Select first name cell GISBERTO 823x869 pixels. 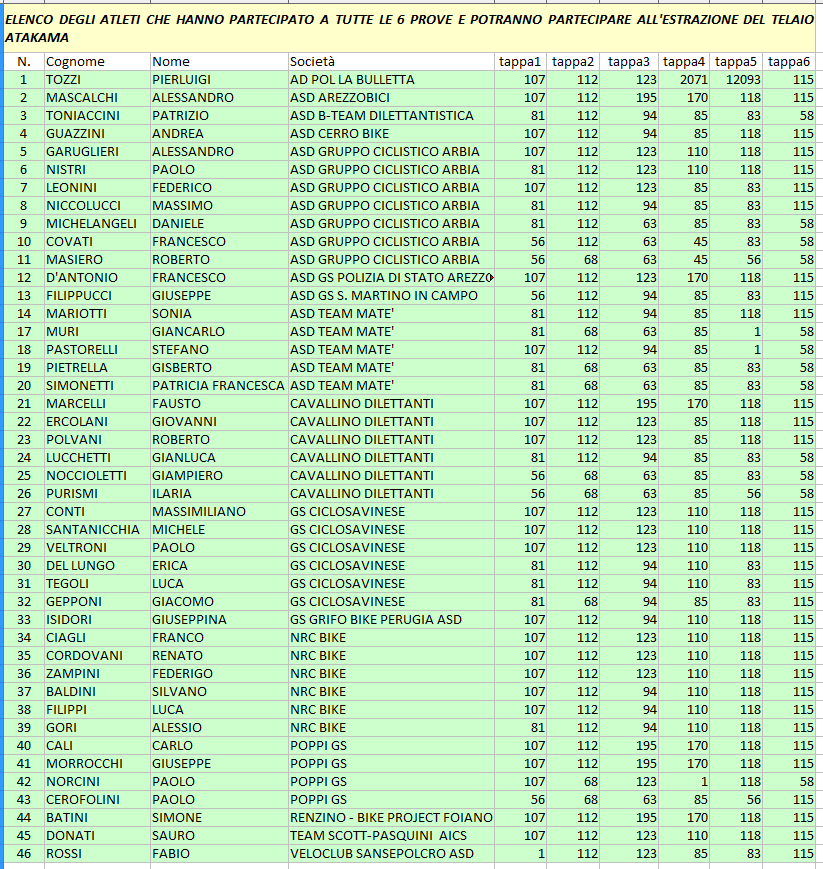pos(219,368)
